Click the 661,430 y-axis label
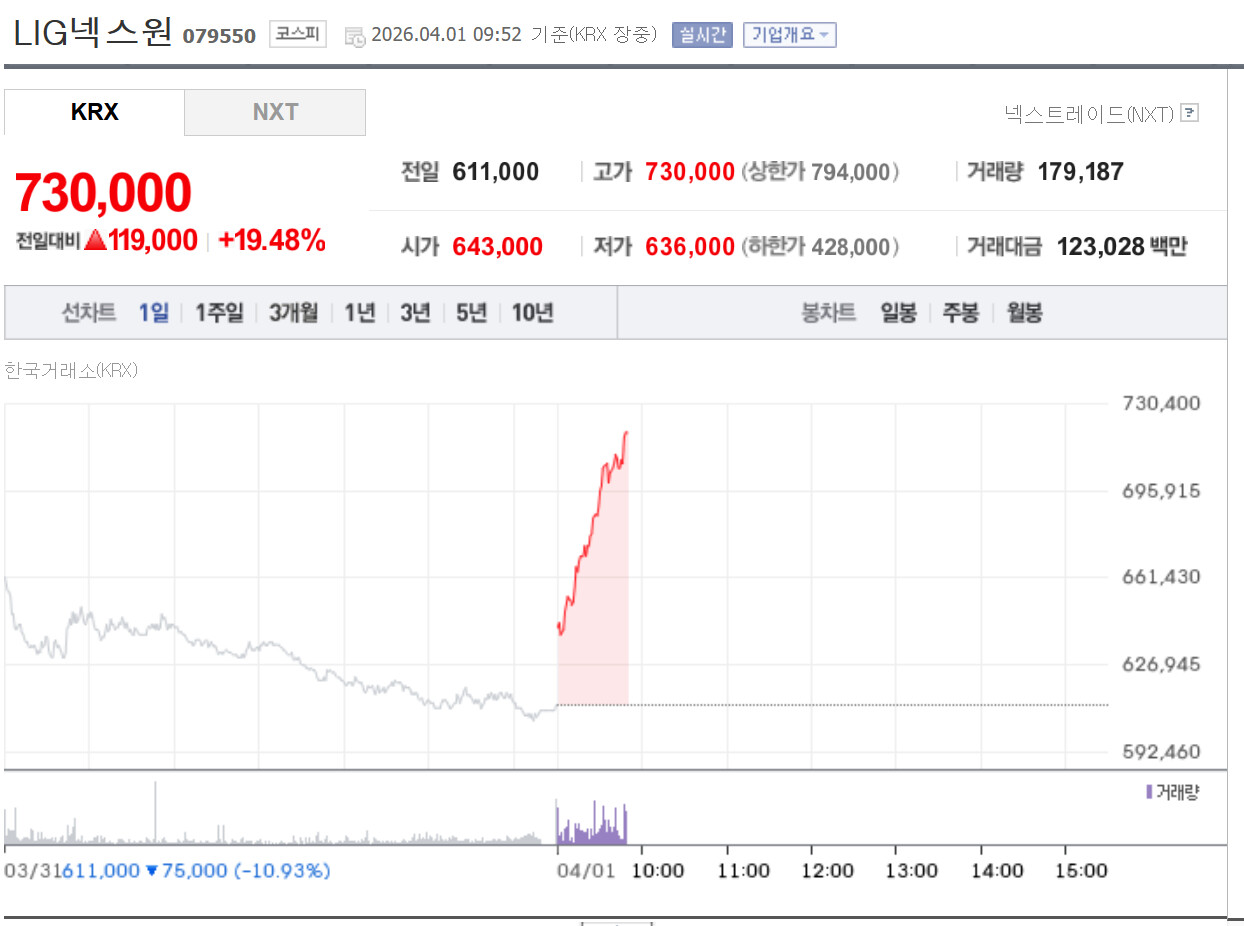The width and height of the screenshot is (1244, 926). tap(1159, 577)
